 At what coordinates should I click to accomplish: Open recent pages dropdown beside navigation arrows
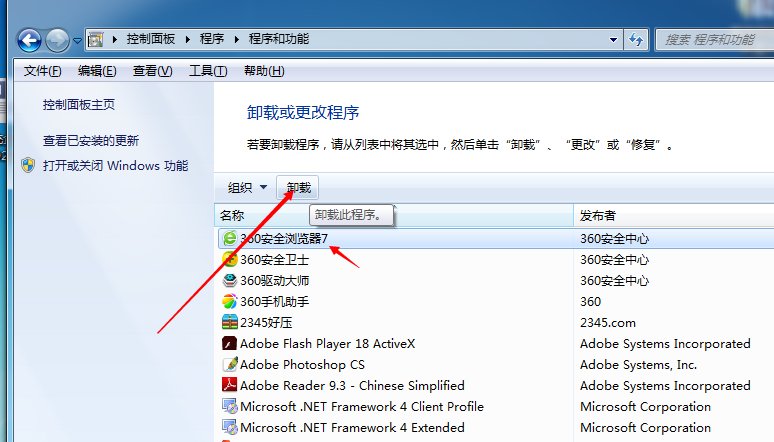click(77, 40)
